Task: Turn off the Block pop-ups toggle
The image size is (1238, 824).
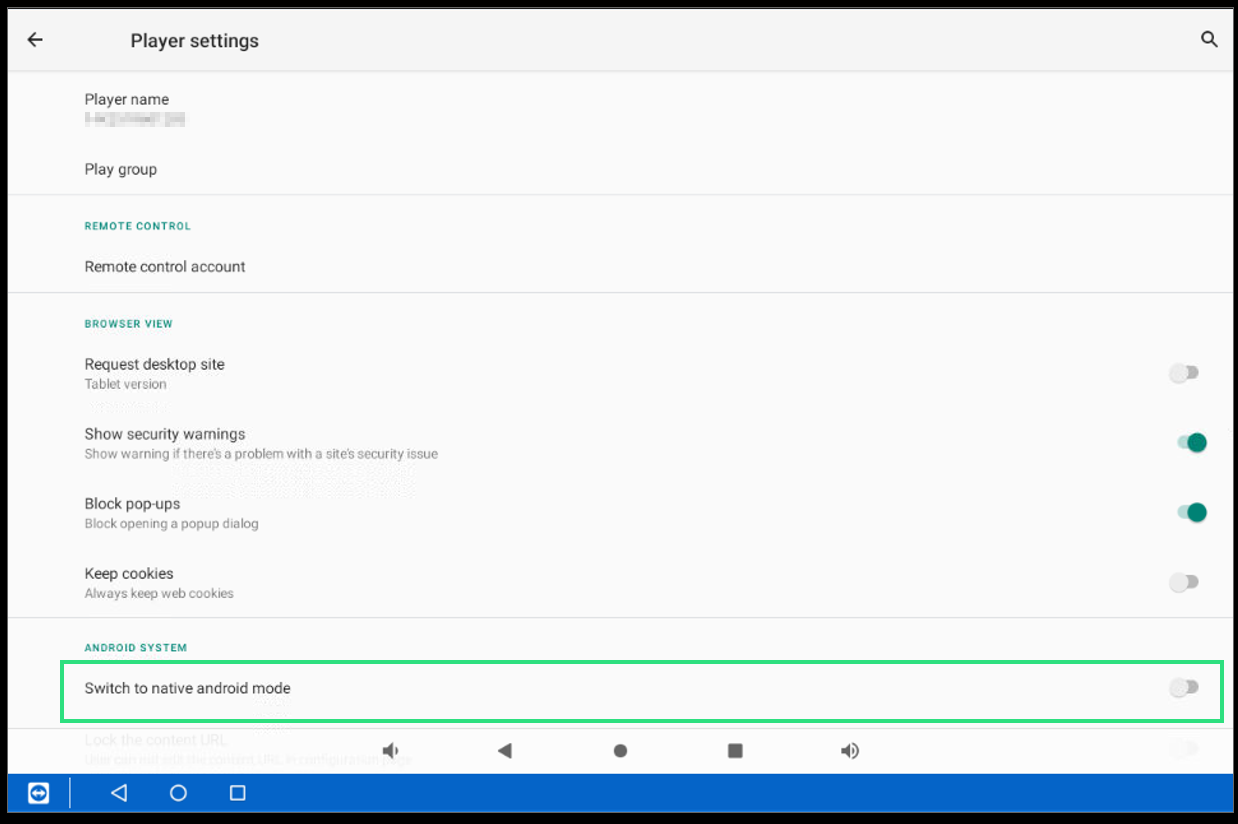Action: (x=1190, y=513)
